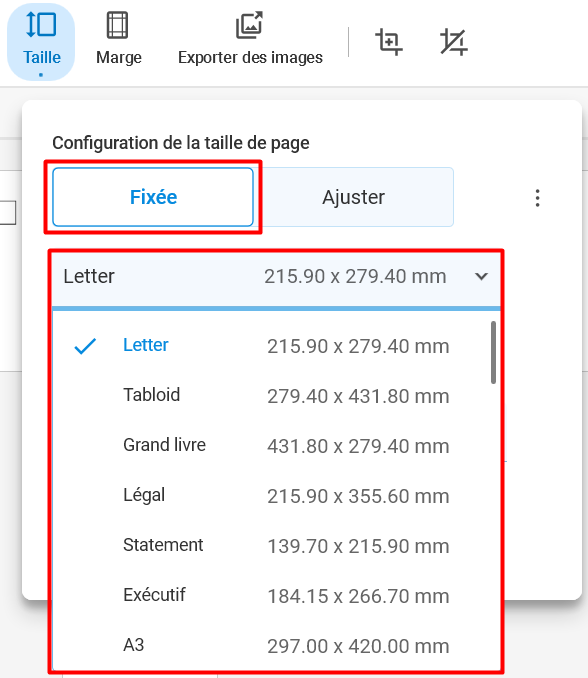Viewport: 588px width, 678px height.
Task: Click the remove crop box icon
Action: 454,42
